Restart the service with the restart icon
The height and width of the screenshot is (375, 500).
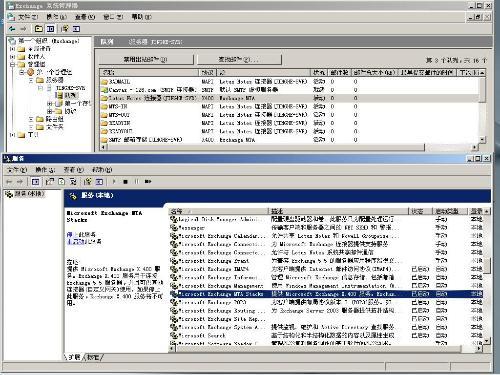148,182
